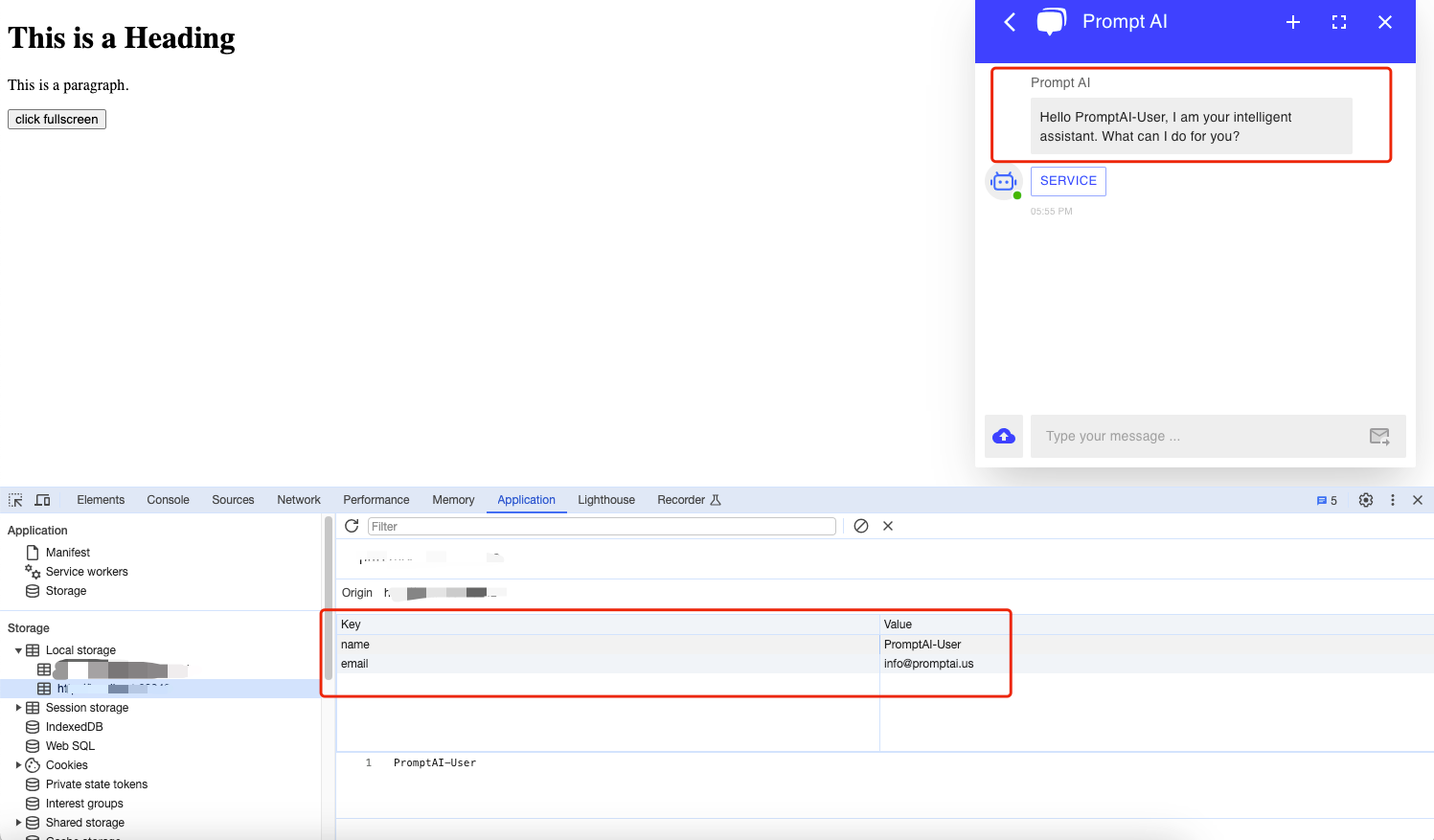Click the chat bubble logo in chat header
1434x840 pixels.
click(x=1051, y=21)
